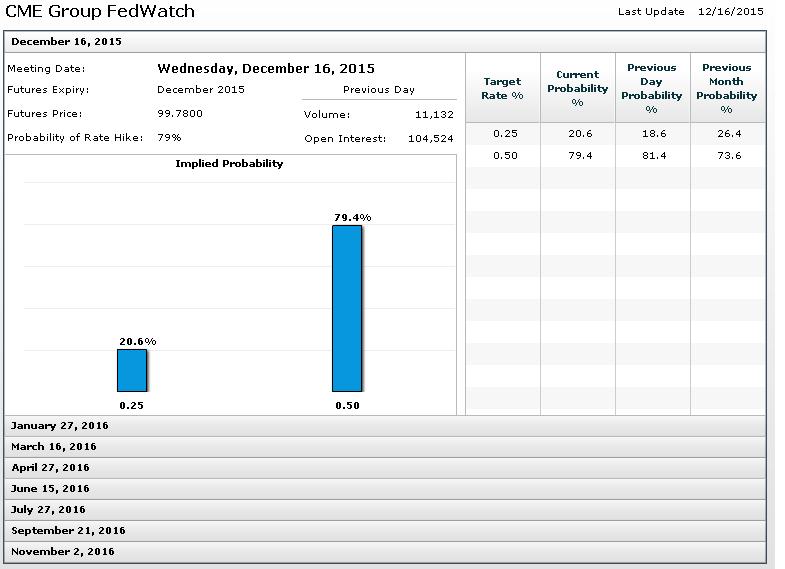Click the Current Probability % column header

click(578, 88)
